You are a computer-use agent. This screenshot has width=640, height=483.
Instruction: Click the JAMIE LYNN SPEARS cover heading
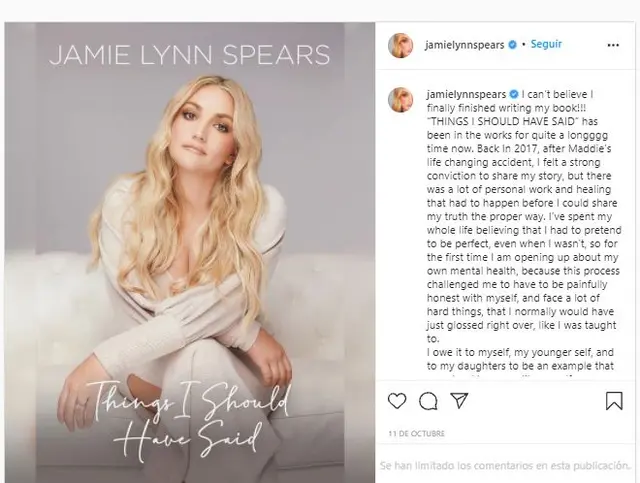click(190, 56)
